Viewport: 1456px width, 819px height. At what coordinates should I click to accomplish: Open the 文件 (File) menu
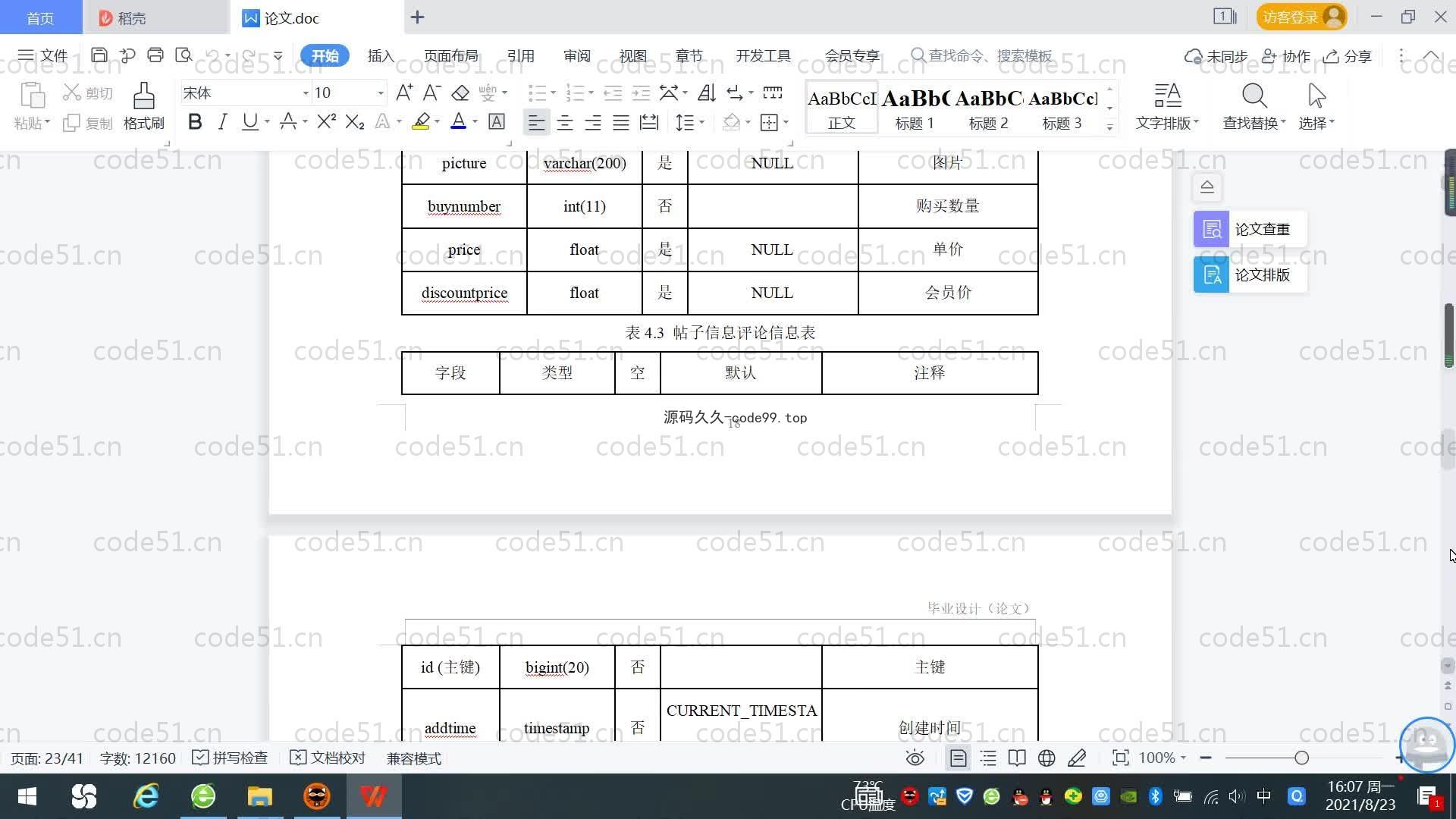point(43,55)
